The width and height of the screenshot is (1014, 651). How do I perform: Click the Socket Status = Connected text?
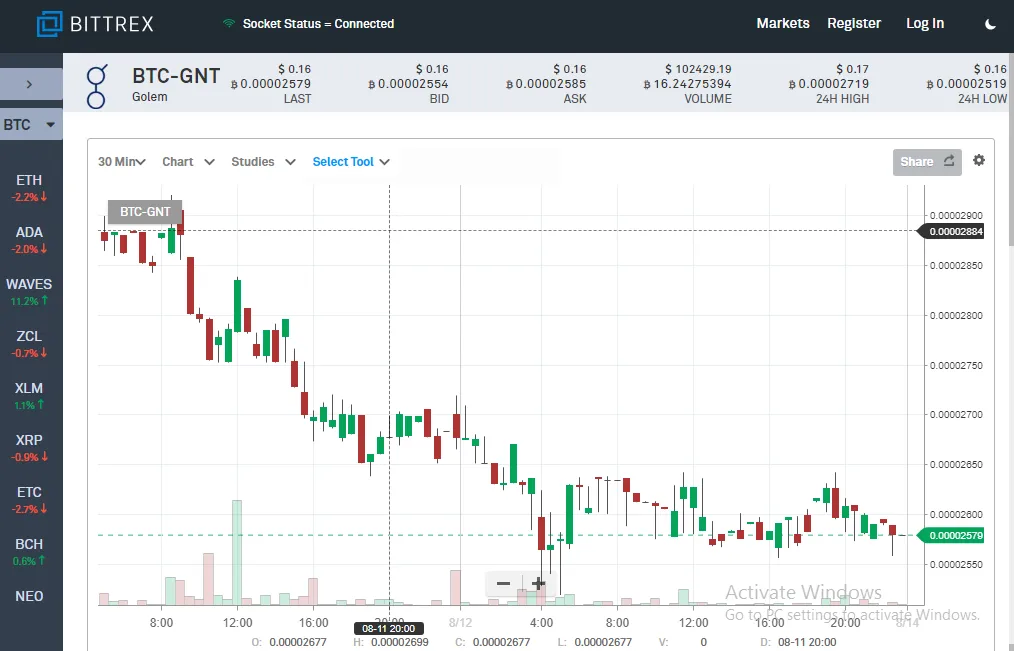point(318,23)
